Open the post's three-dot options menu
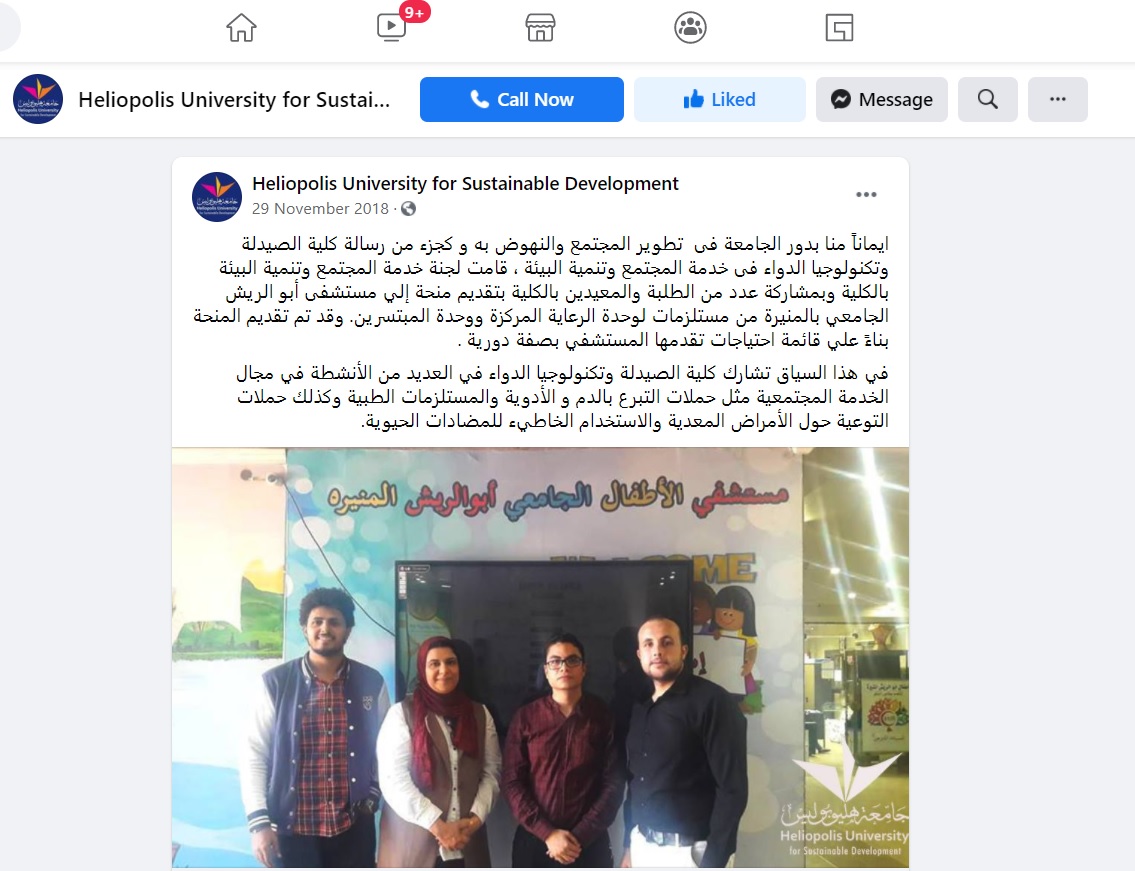The width and height of the screenshot is (1135, 871). pyautogui.click(x=866, y=195)
